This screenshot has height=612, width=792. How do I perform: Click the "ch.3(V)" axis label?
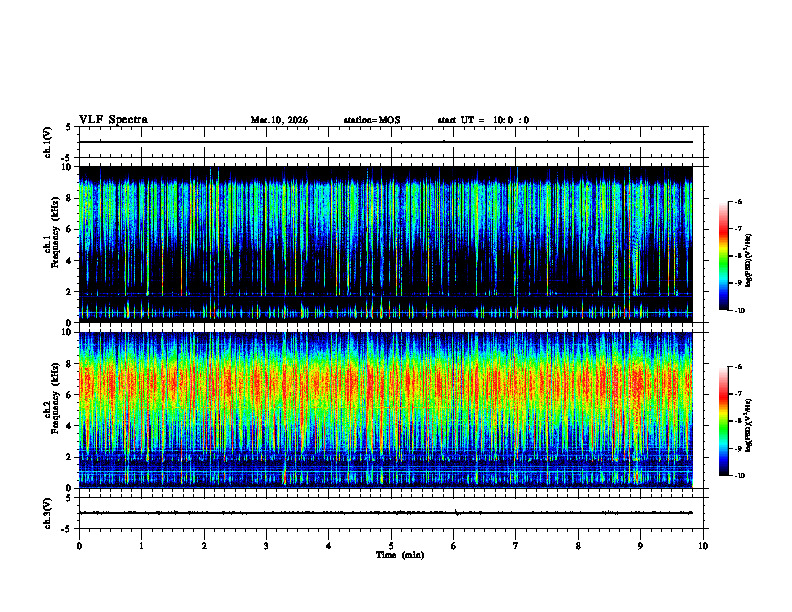click(x=48, y=513)
